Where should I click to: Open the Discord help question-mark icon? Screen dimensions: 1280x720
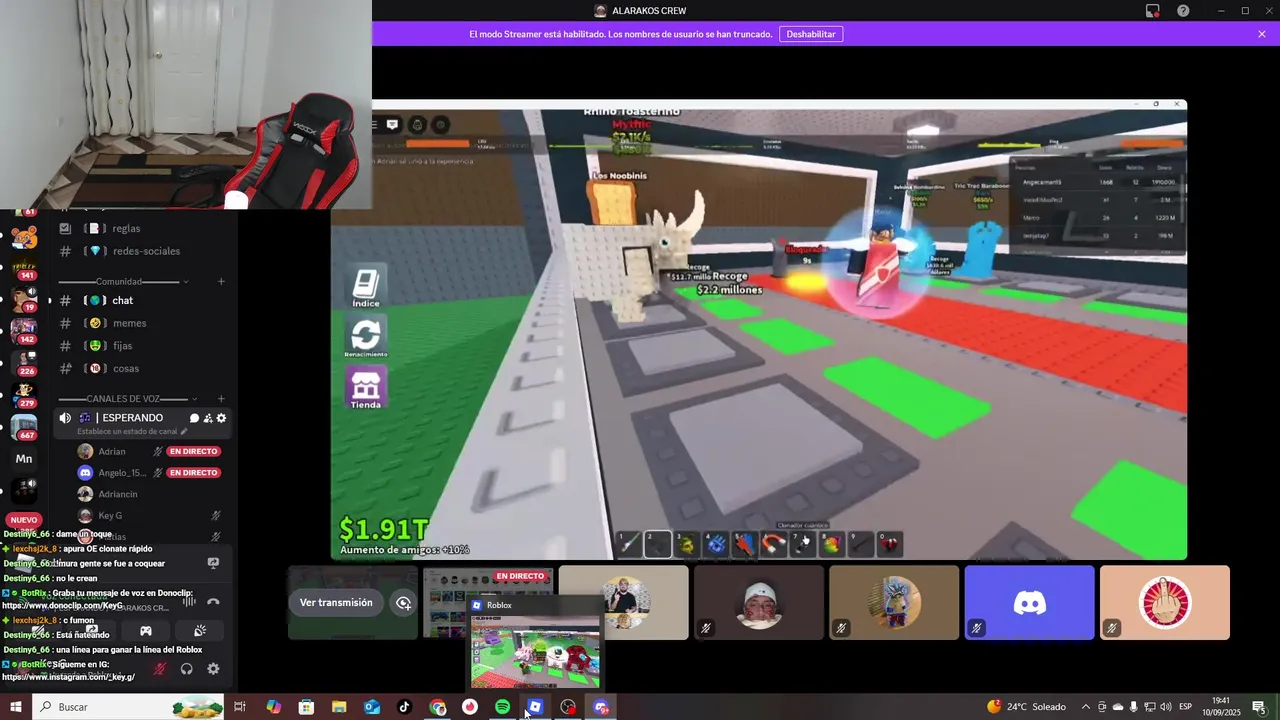click(1183, 11)
